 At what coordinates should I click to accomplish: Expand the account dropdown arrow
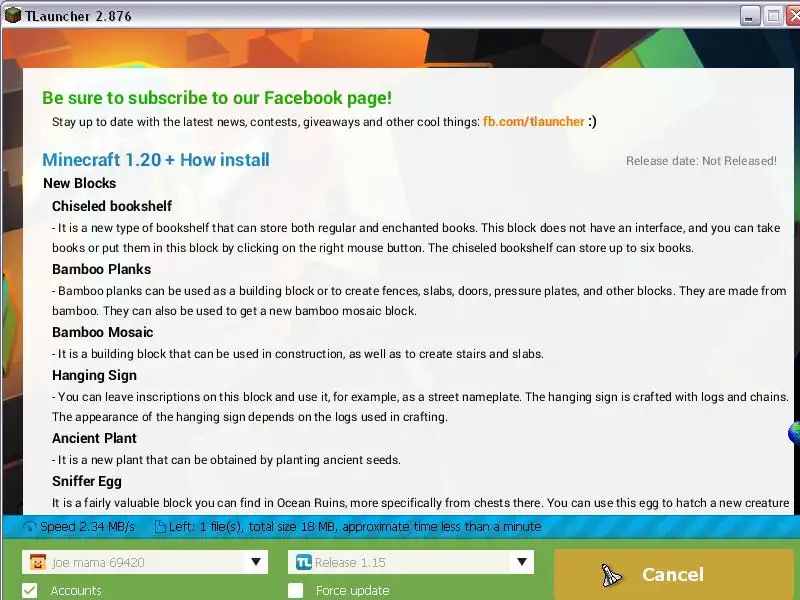[256, 562]
